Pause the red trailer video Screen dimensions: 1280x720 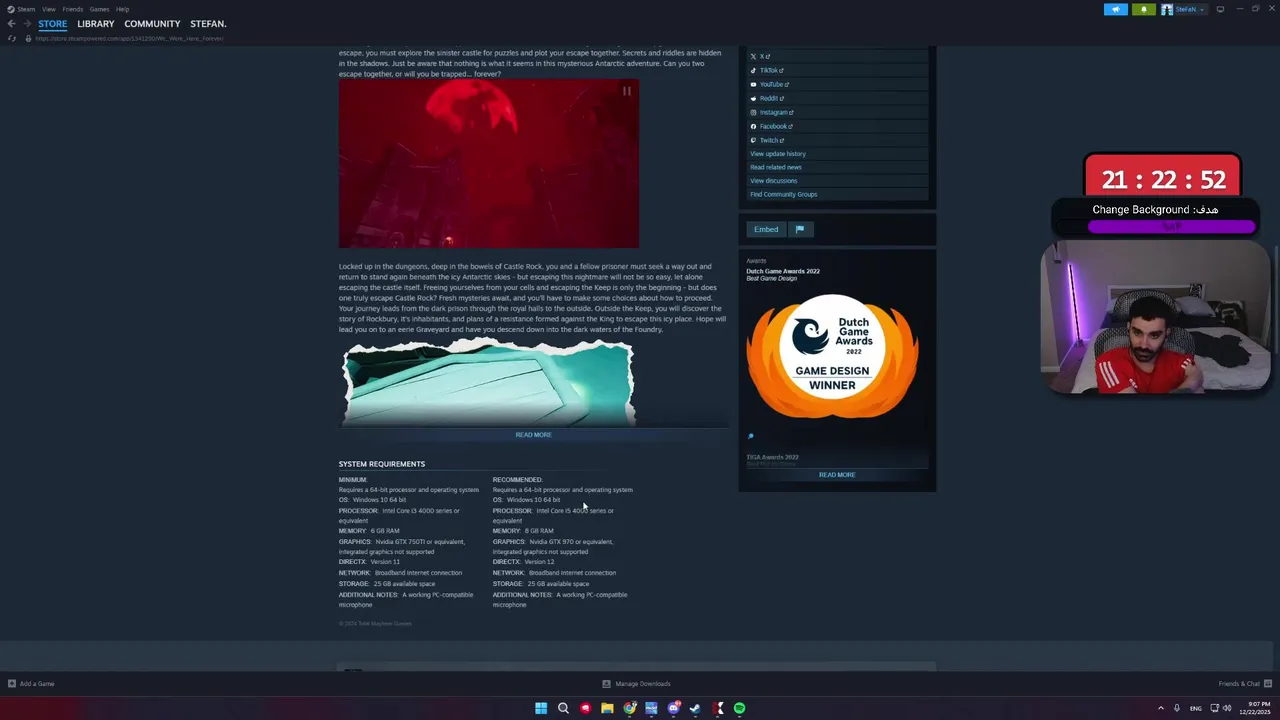point(627,91)
